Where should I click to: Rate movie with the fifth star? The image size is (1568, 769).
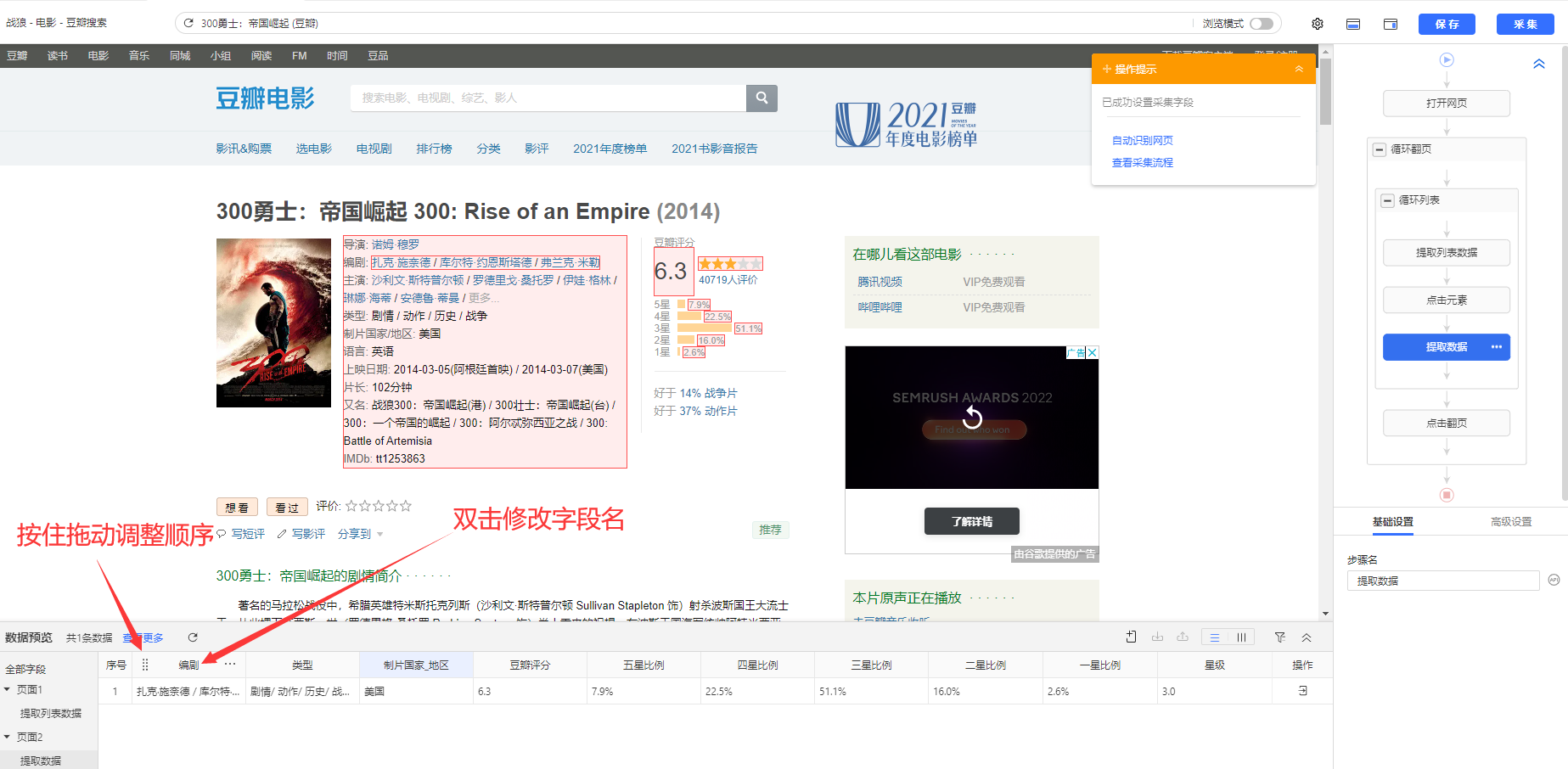(x=406, y=506)
